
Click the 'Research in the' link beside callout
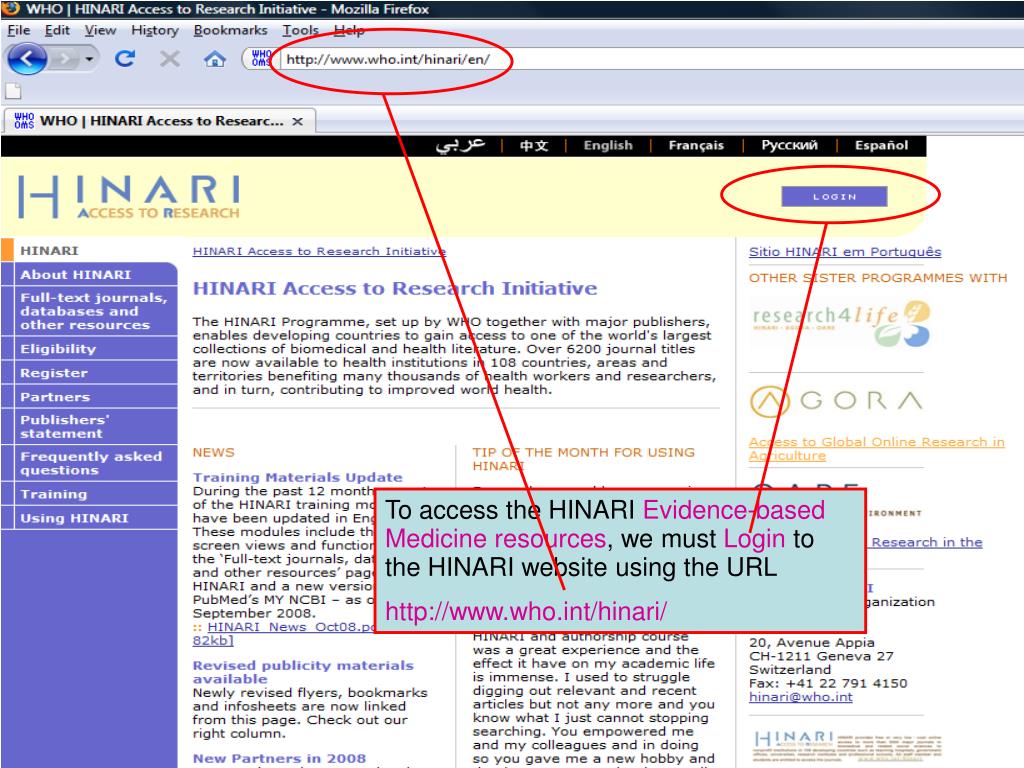tap(927, 543)
